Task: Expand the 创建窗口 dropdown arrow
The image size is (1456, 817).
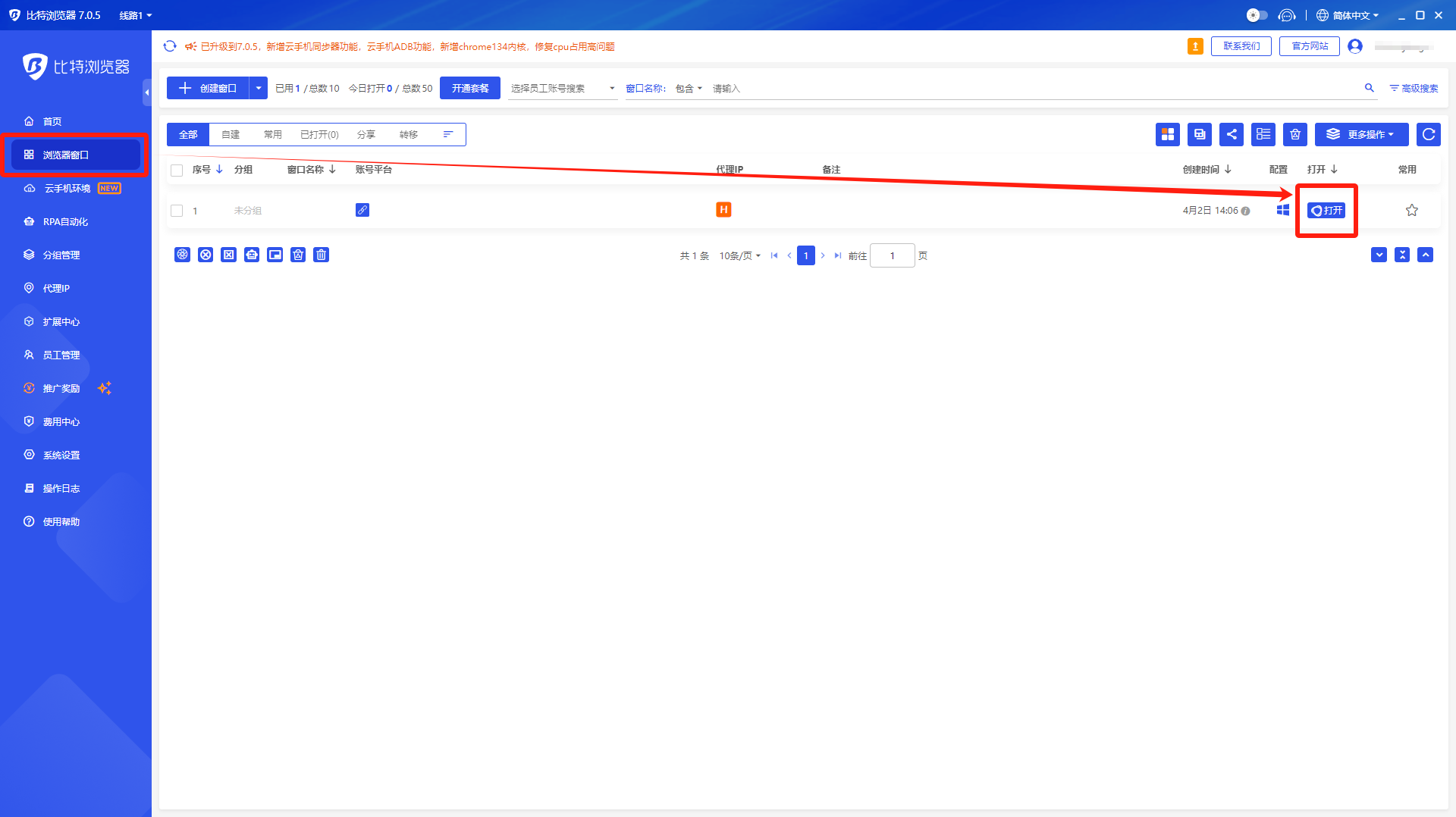Action: 259,88
